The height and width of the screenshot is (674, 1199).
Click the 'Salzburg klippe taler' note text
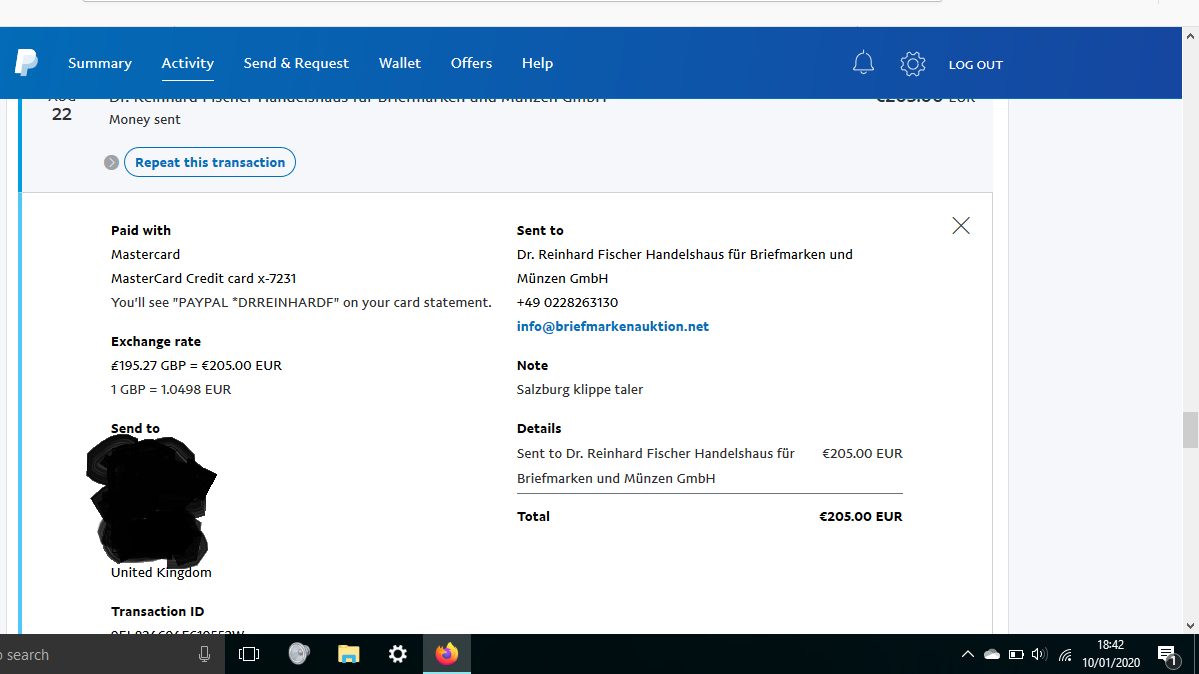pyautogui.click(x=580, y=389)
